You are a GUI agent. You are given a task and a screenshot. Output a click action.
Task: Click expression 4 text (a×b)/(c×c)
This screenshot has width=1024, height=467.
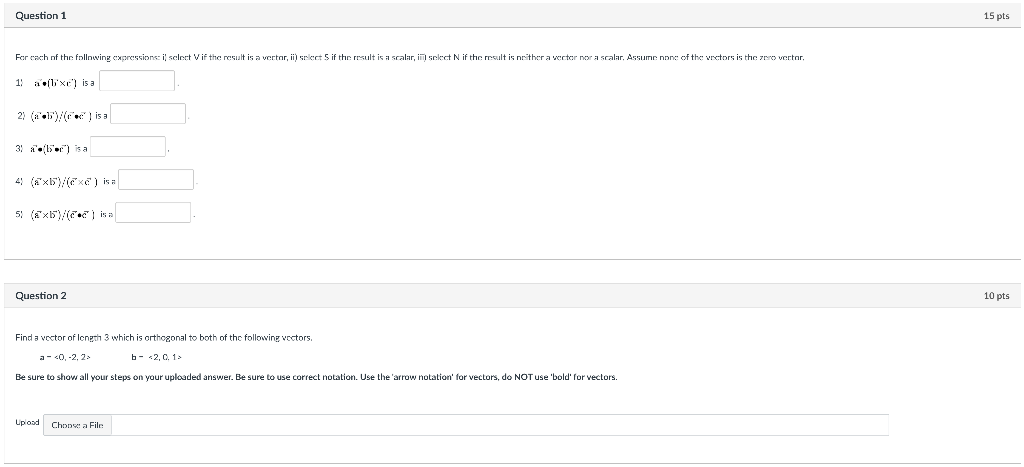[x=65, y=182]
